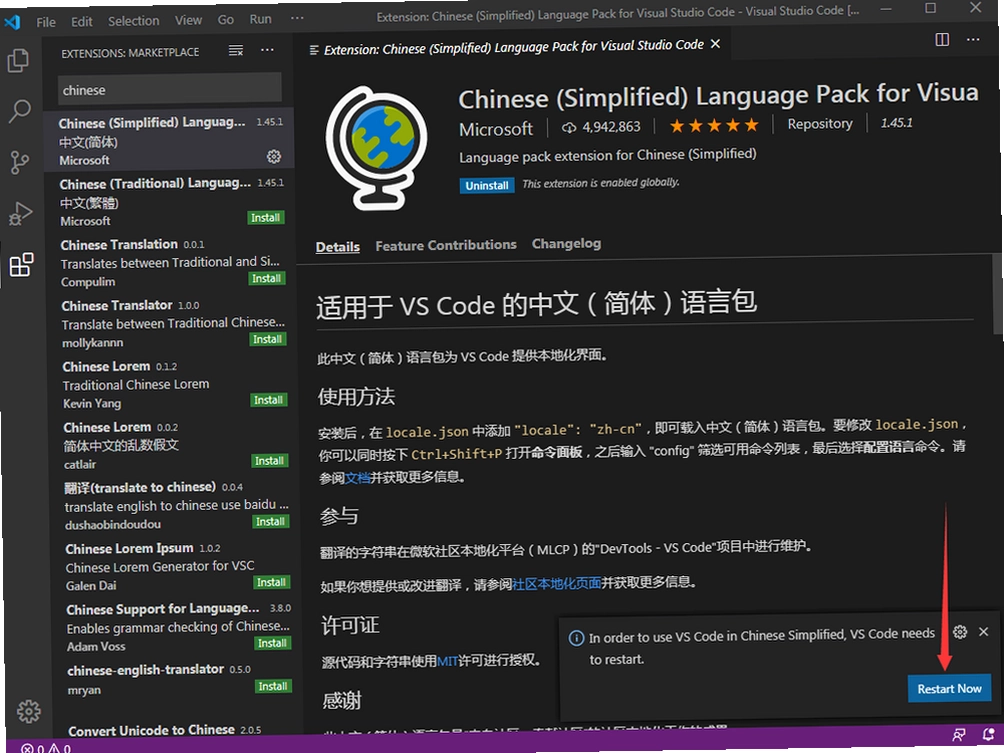Install Chinese (Traditional) Language Pack

(265, 218)
